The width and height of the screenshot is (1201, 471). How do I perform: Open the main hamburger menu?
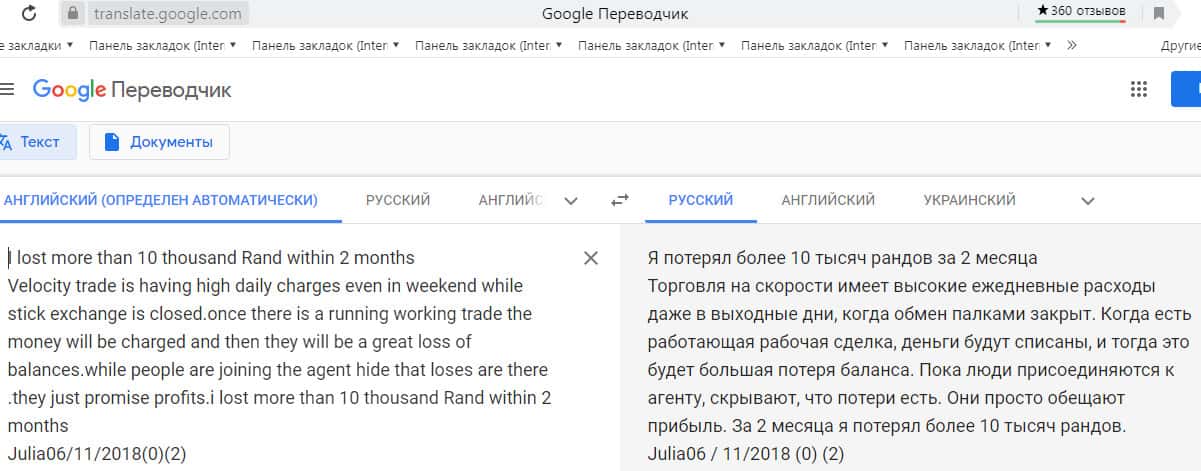coord(7,89)
